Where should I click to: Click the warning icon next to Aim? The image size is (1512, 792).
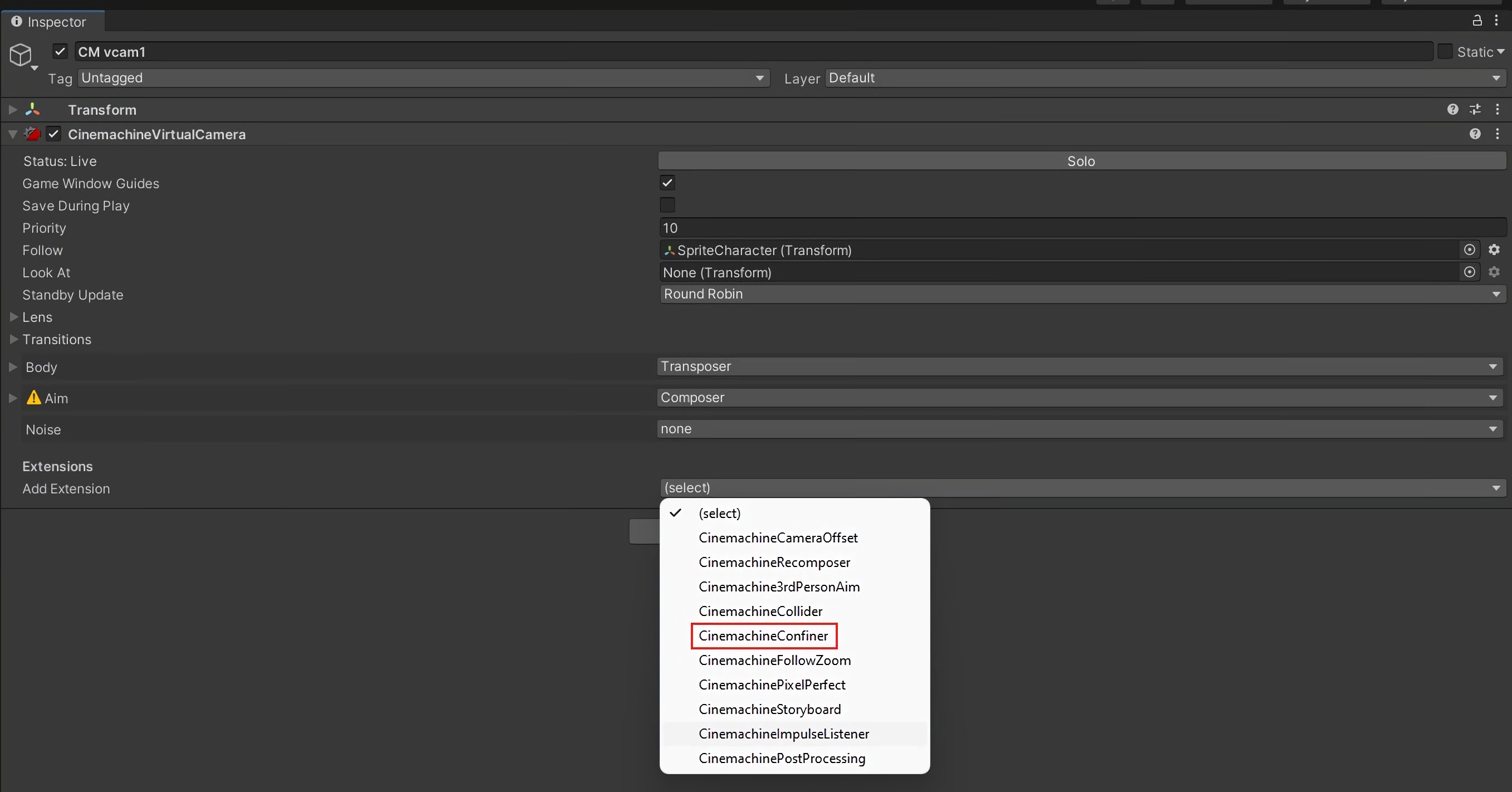30,398
